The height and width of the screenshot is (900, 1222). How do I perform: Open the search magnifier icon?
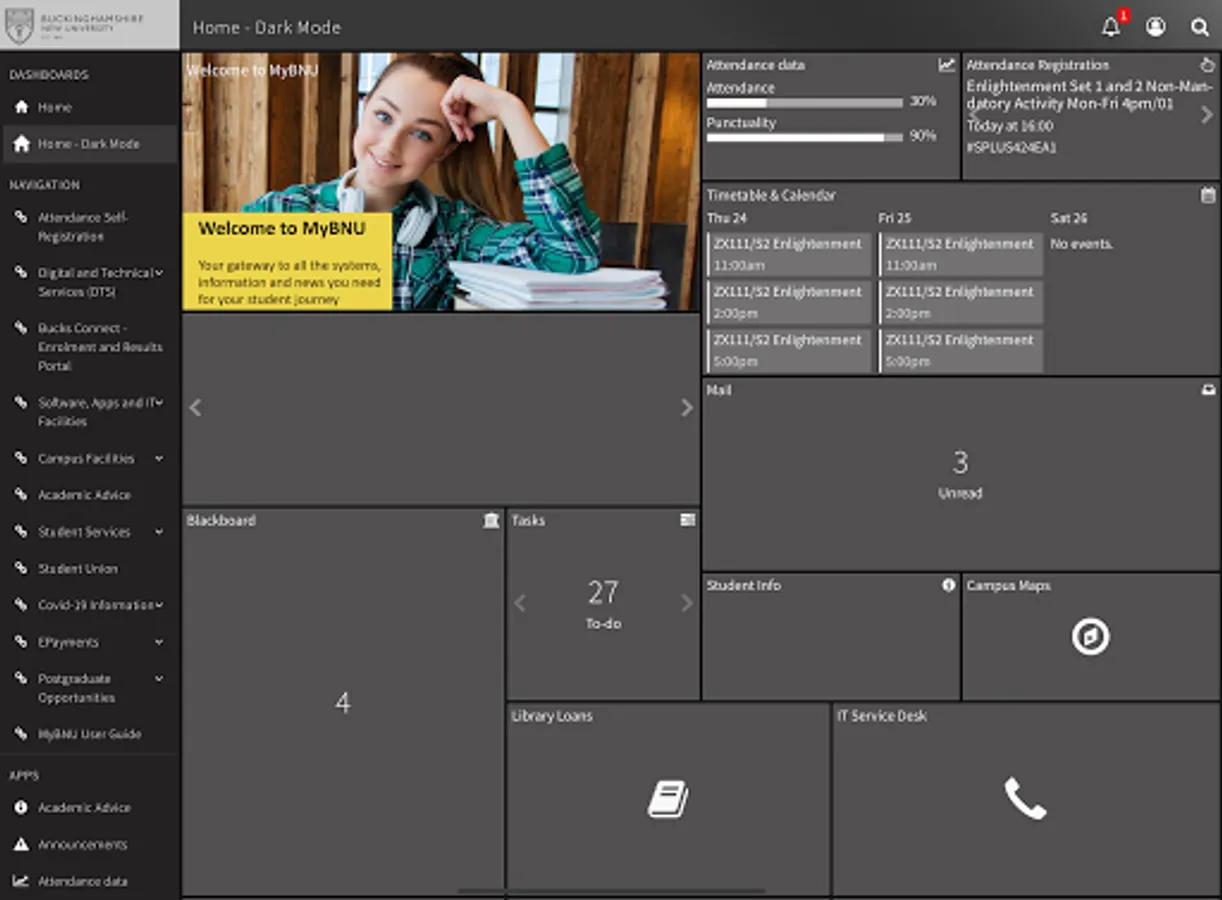click(x=1200, y=27)
